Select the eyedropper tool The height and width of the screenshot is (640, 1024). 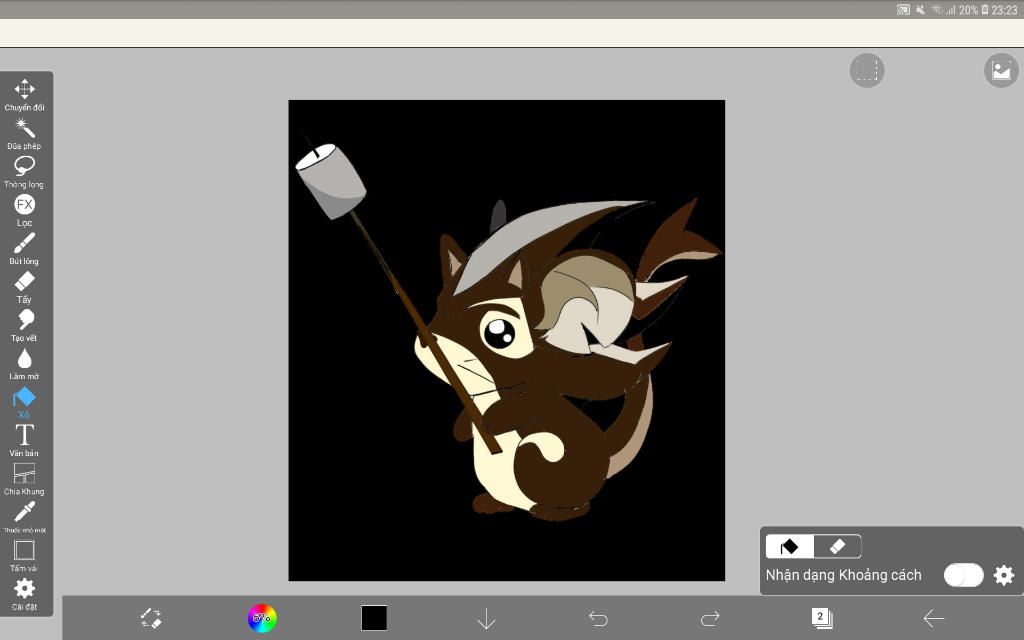tap(24, 517)
